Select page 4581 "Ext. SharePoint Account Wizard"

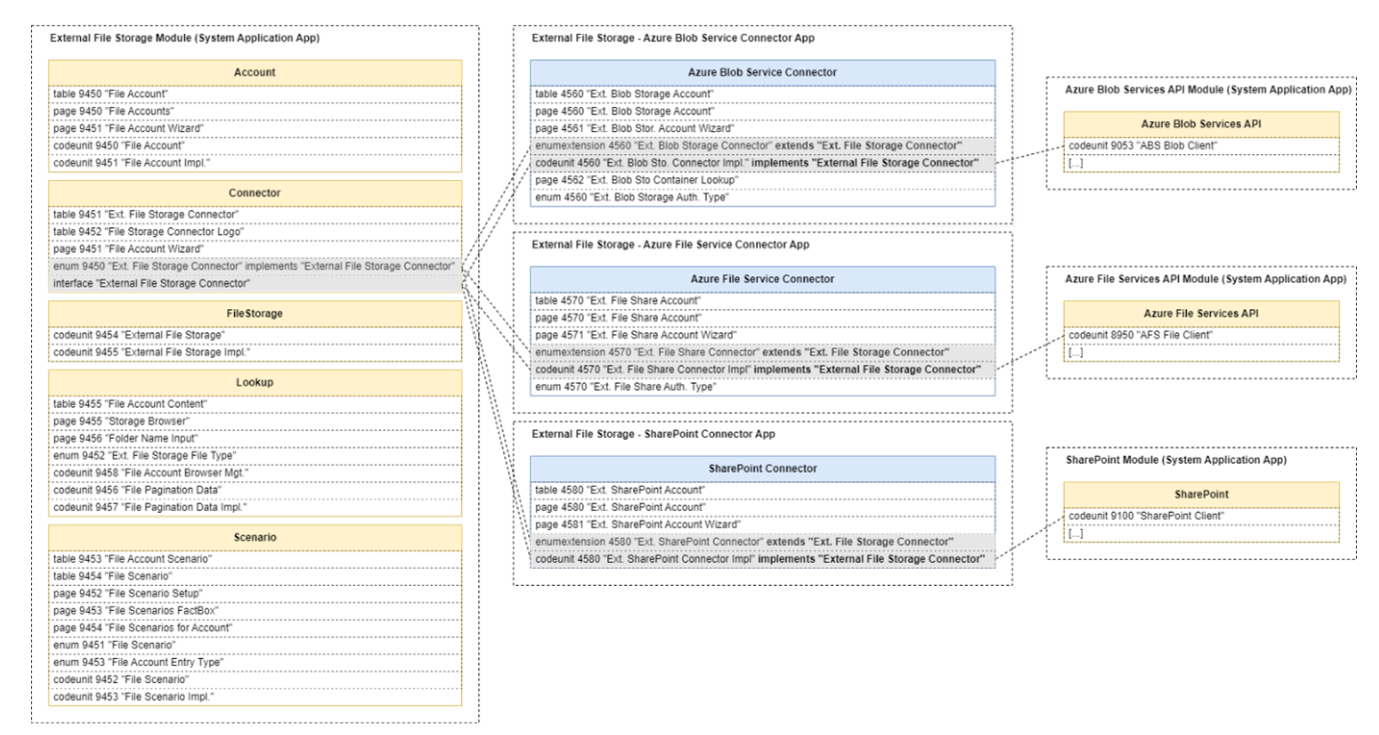coord(763,523)
